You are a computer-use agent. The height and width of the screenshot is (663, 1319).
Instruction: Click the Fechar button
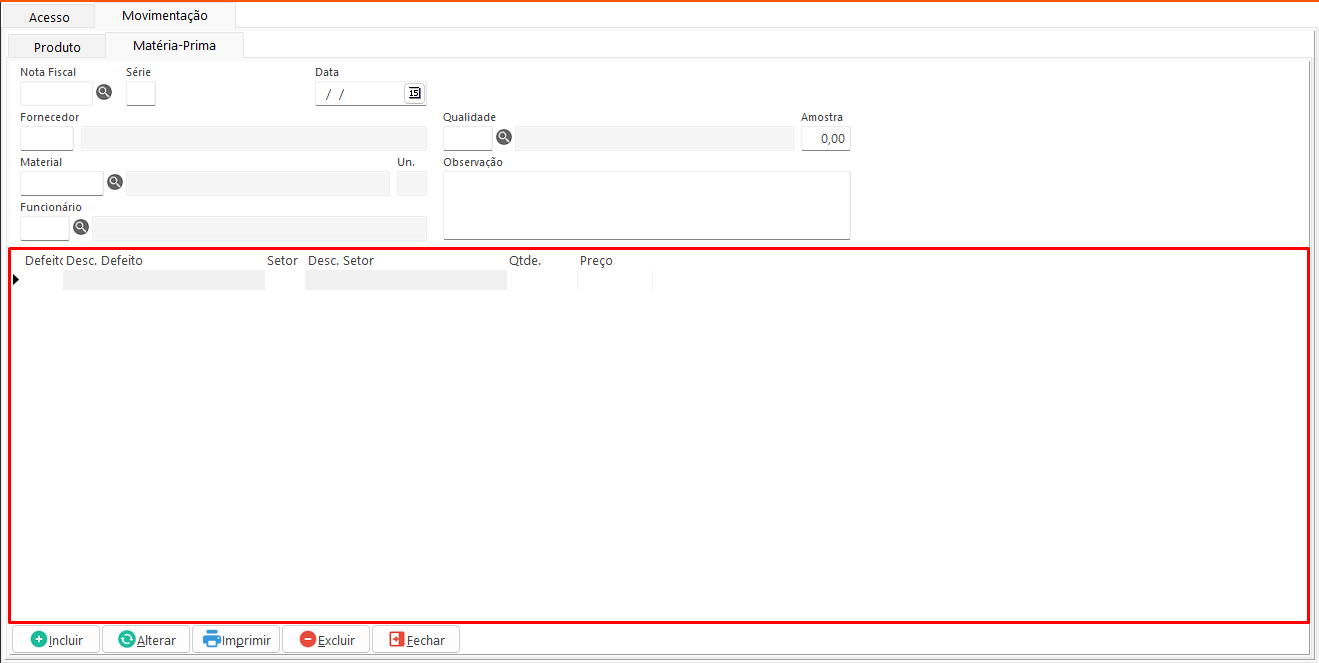416,640
